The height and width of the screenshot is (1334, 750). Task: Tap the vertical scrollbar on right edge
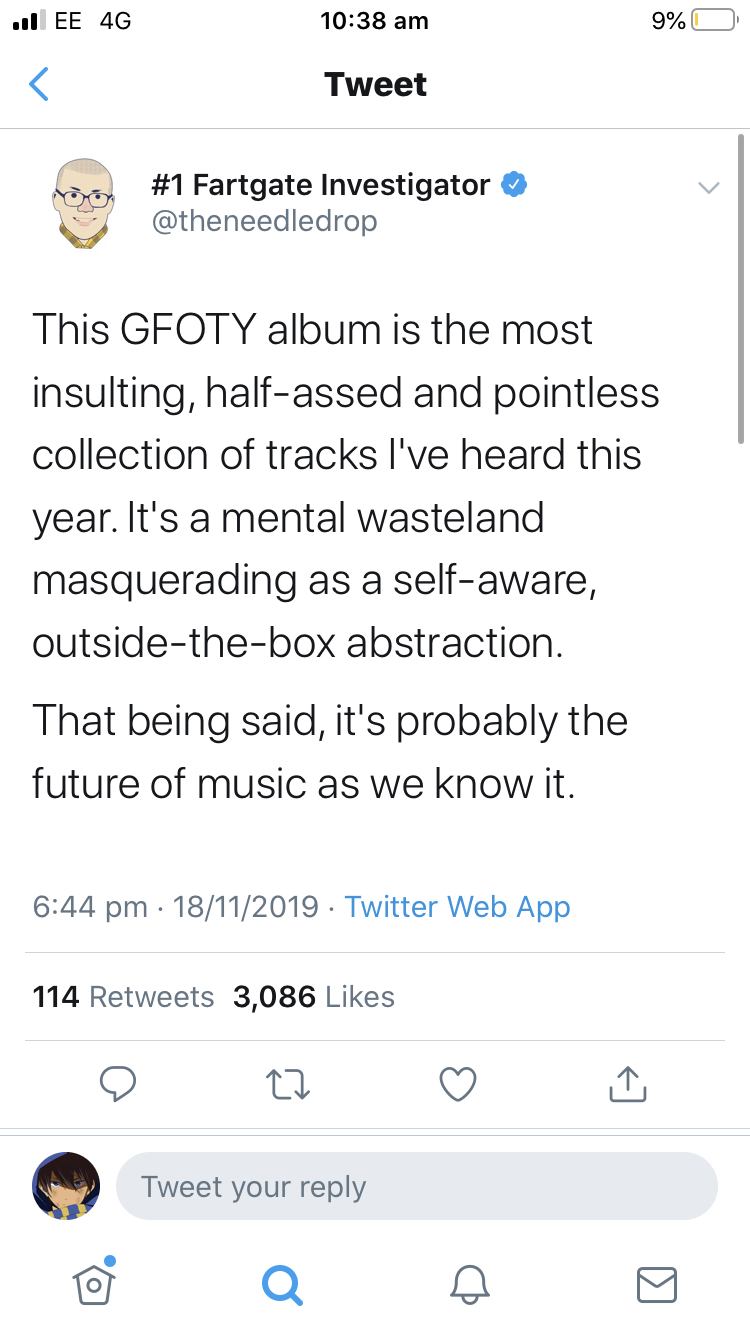pyautogui.click(x=741, y=290)
